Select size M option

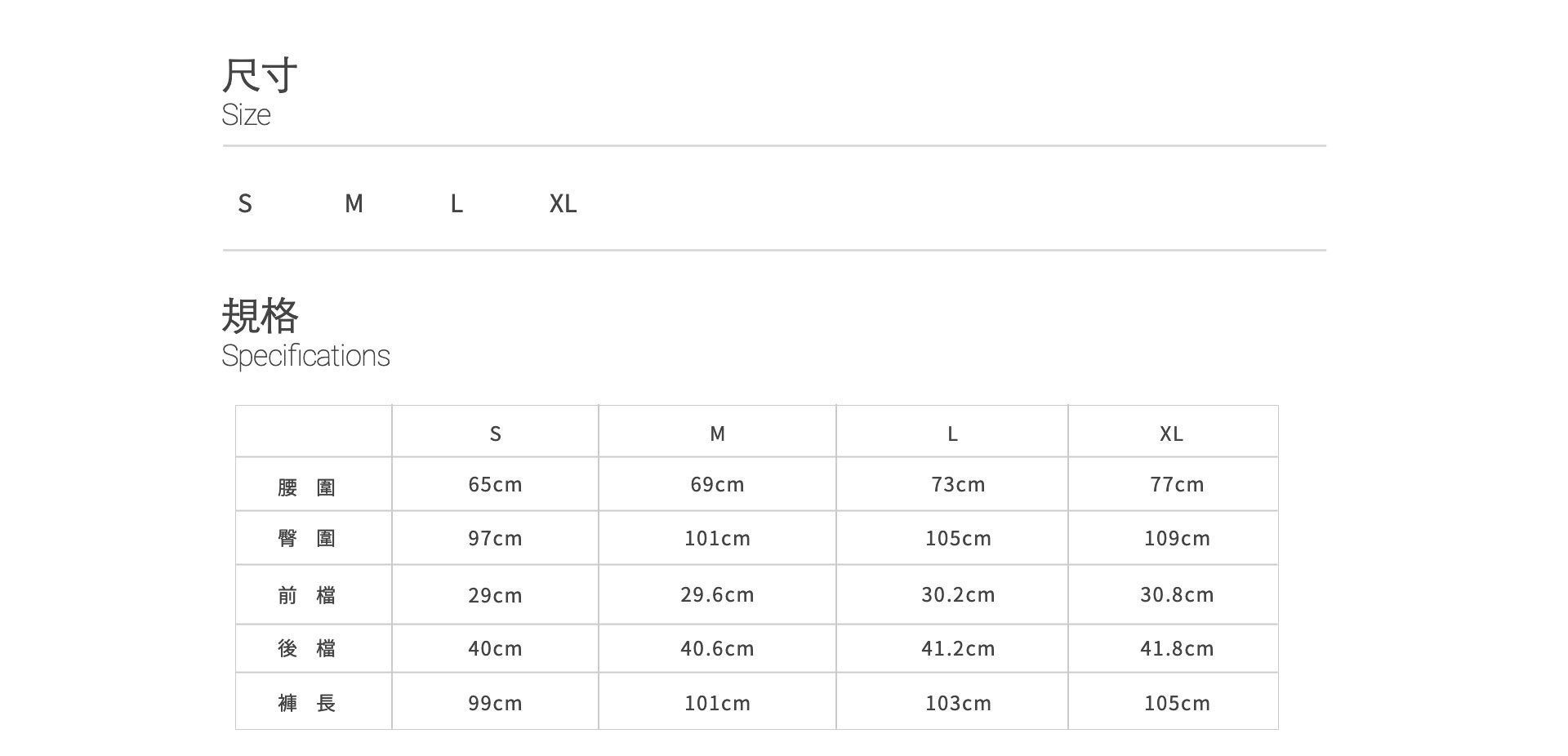(x=354, y=203)
